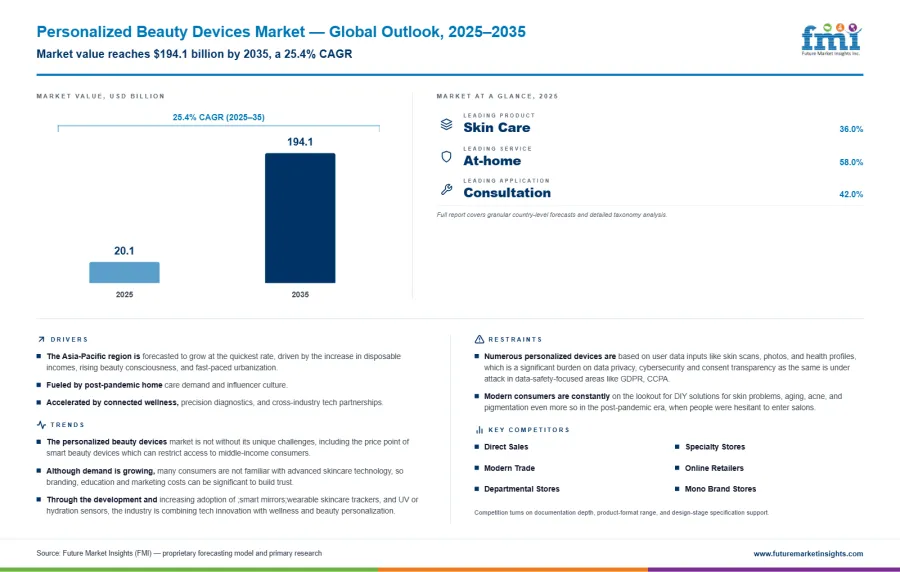Click the 36.0% share value
The width and height of the screenshot is (900, 572).
(x=851, y=129)
